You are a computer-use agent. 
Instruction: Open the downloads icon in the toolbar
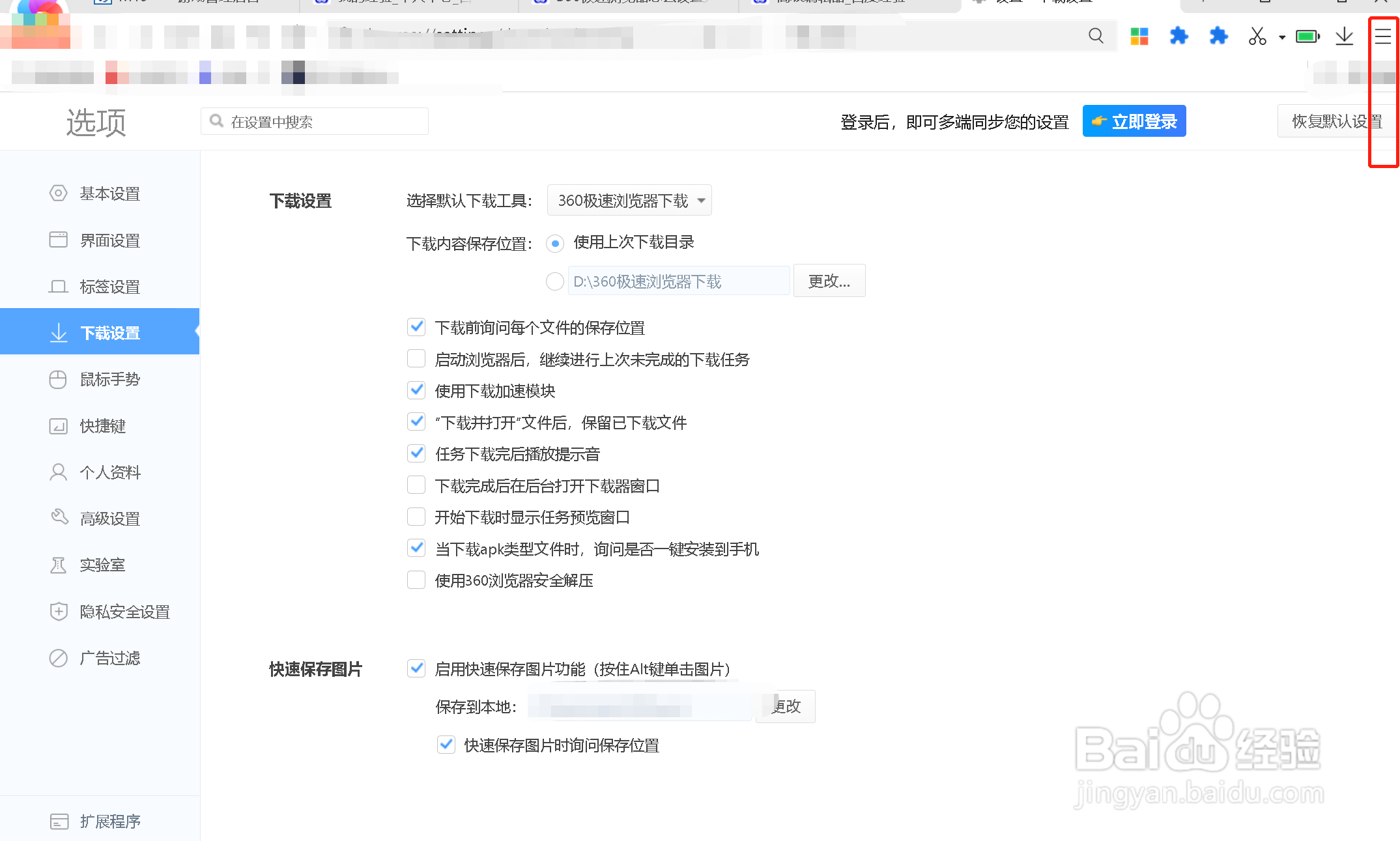pyautogui.click(x=1344, y=36)
